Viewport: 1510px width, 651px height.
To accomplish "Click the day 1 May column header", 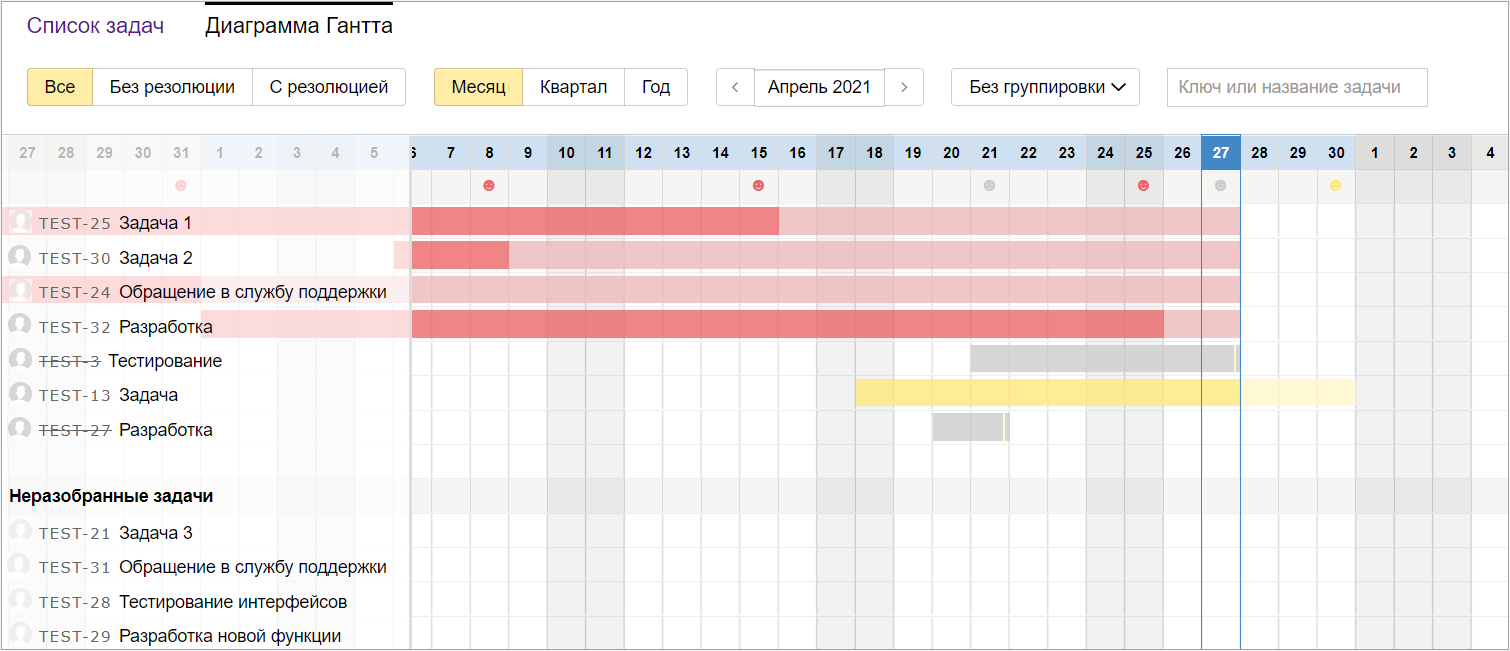I will pyautogui.click(x=1375, y=153).
